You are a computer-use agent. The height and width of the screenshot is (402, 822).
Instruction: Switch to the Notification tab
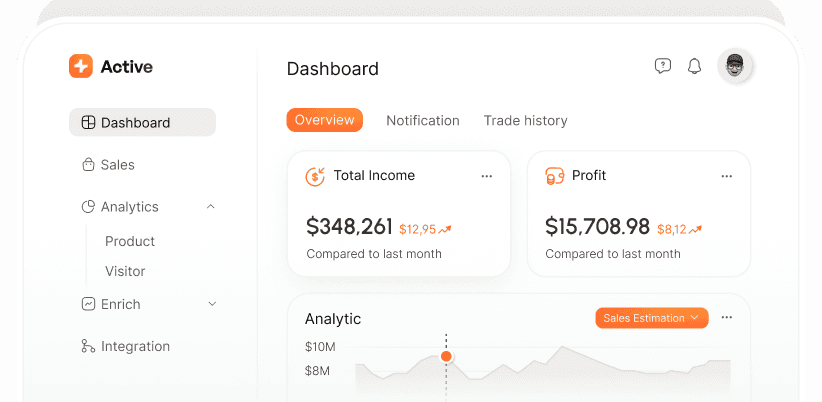pos(423,121)
